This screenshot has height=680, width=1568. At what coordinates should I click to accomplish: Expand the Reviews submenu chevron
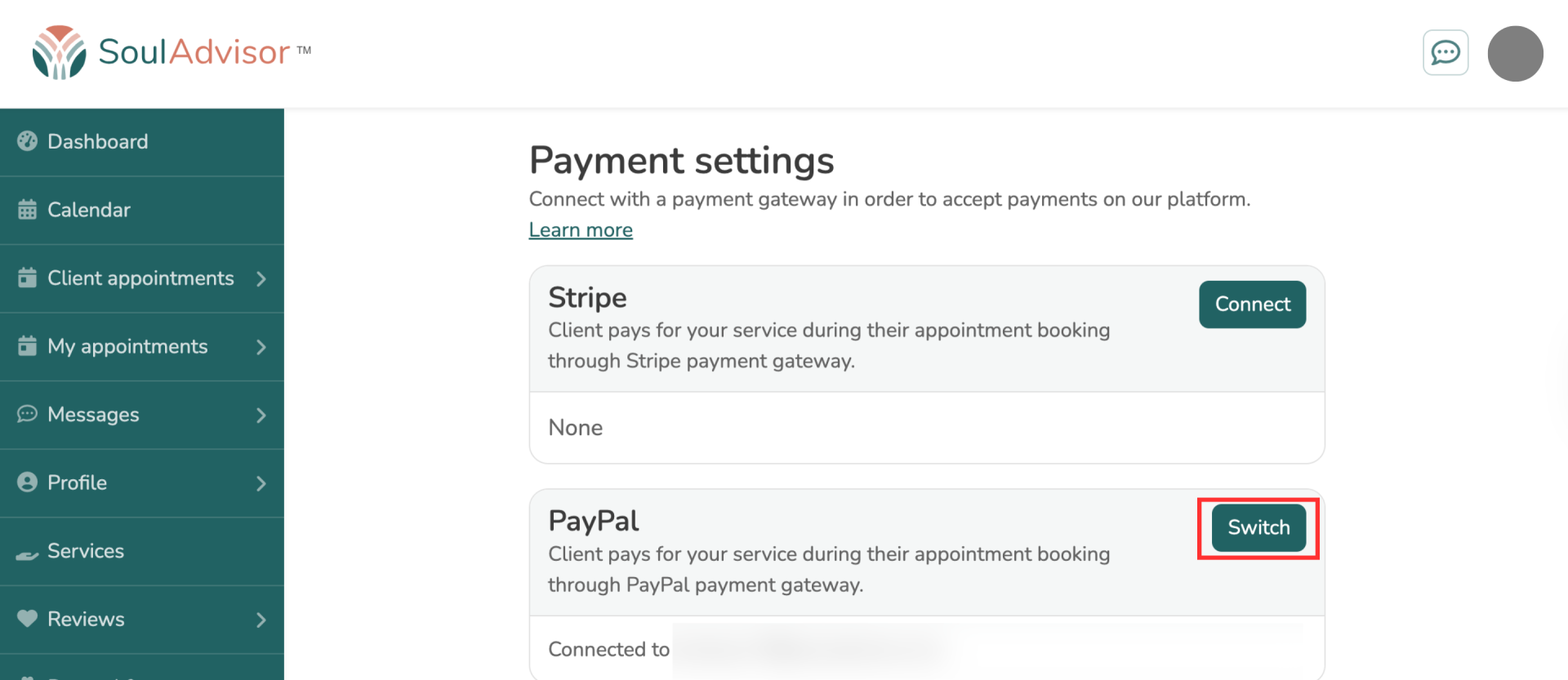click(x=261, y=620)
